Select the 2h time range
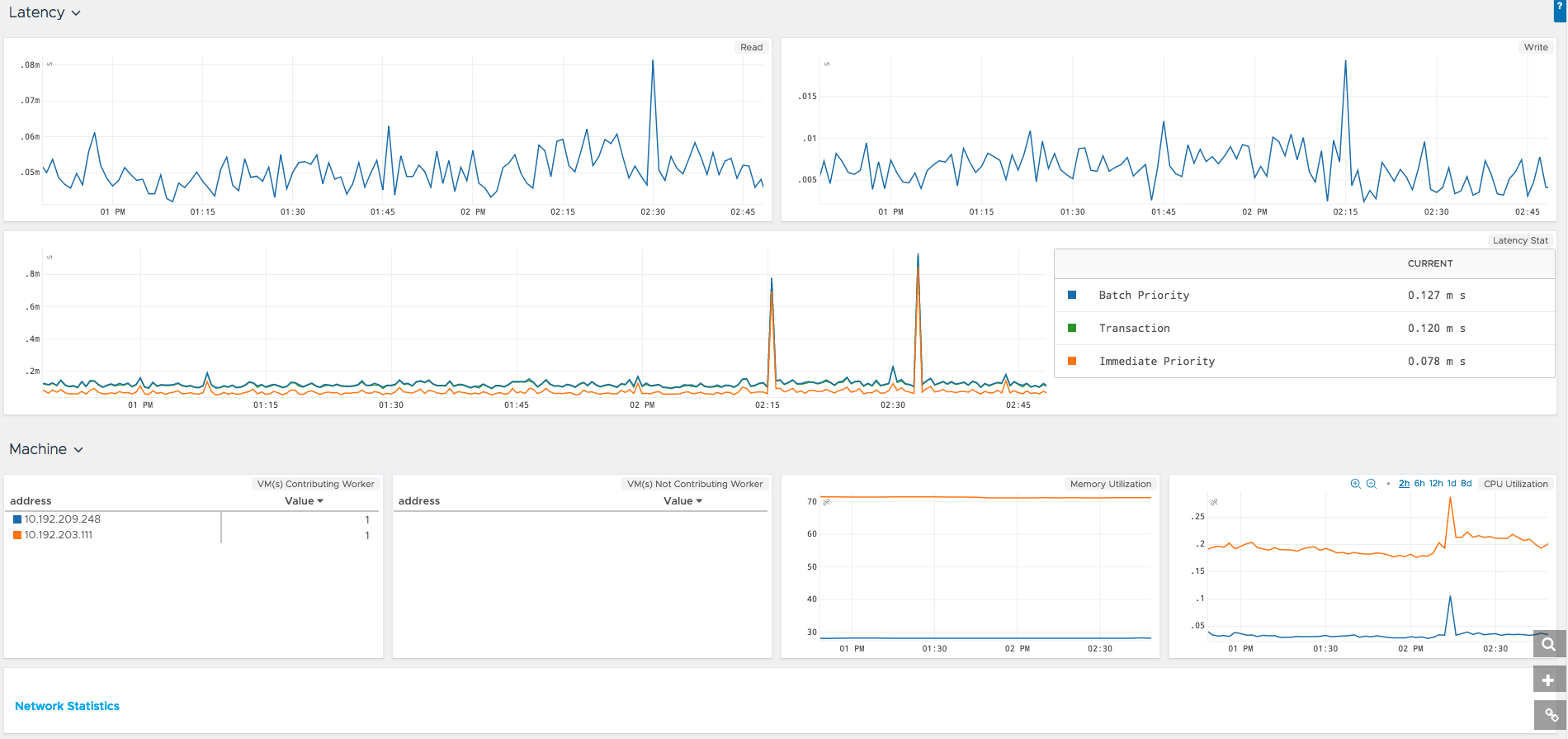The height and width of the screenshot is (739, 1568). pos(1404,484)
